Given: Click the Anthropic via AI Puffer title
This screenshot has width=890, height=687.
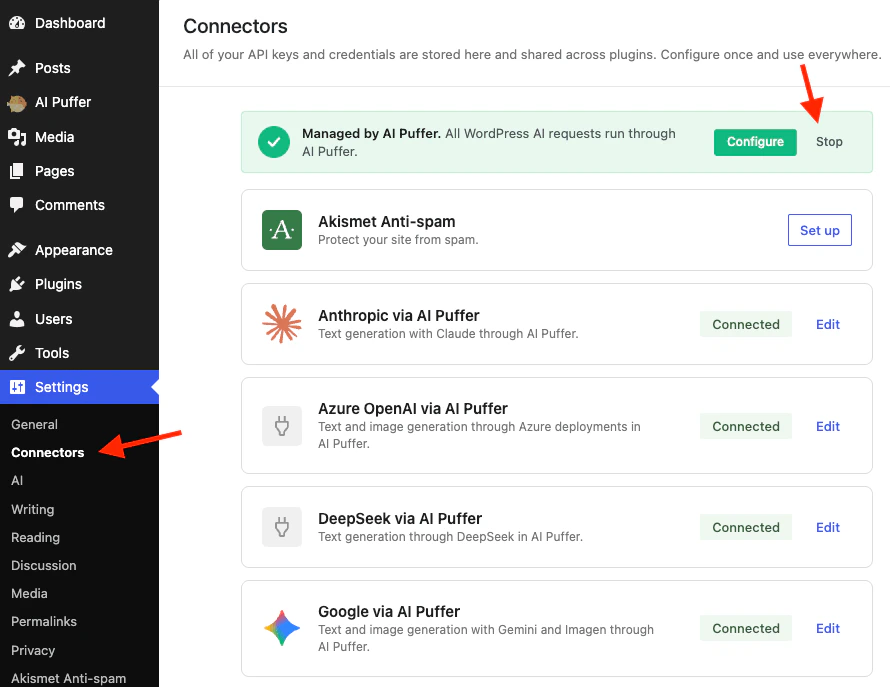Looking at the screenshot, I should (398, 316).
